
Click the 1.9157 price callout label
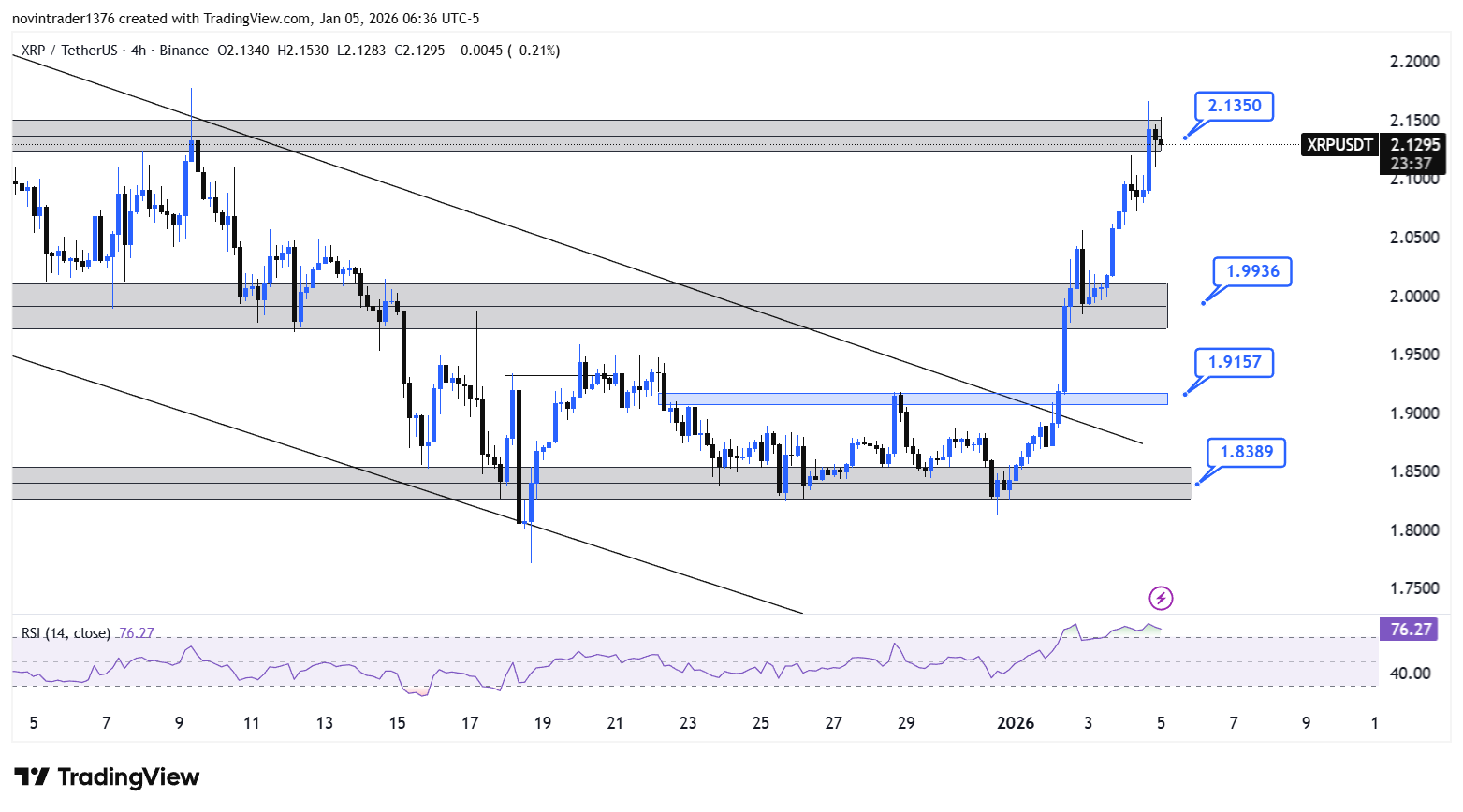(x=1234, y=362)
